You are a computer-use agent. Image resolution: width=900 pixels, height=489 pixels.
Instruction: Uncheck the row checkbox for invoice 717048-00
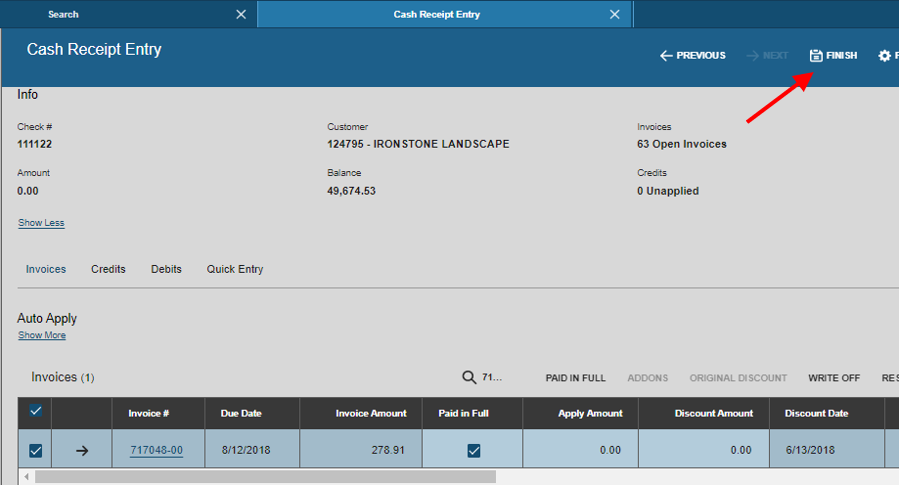pos(36,451)
